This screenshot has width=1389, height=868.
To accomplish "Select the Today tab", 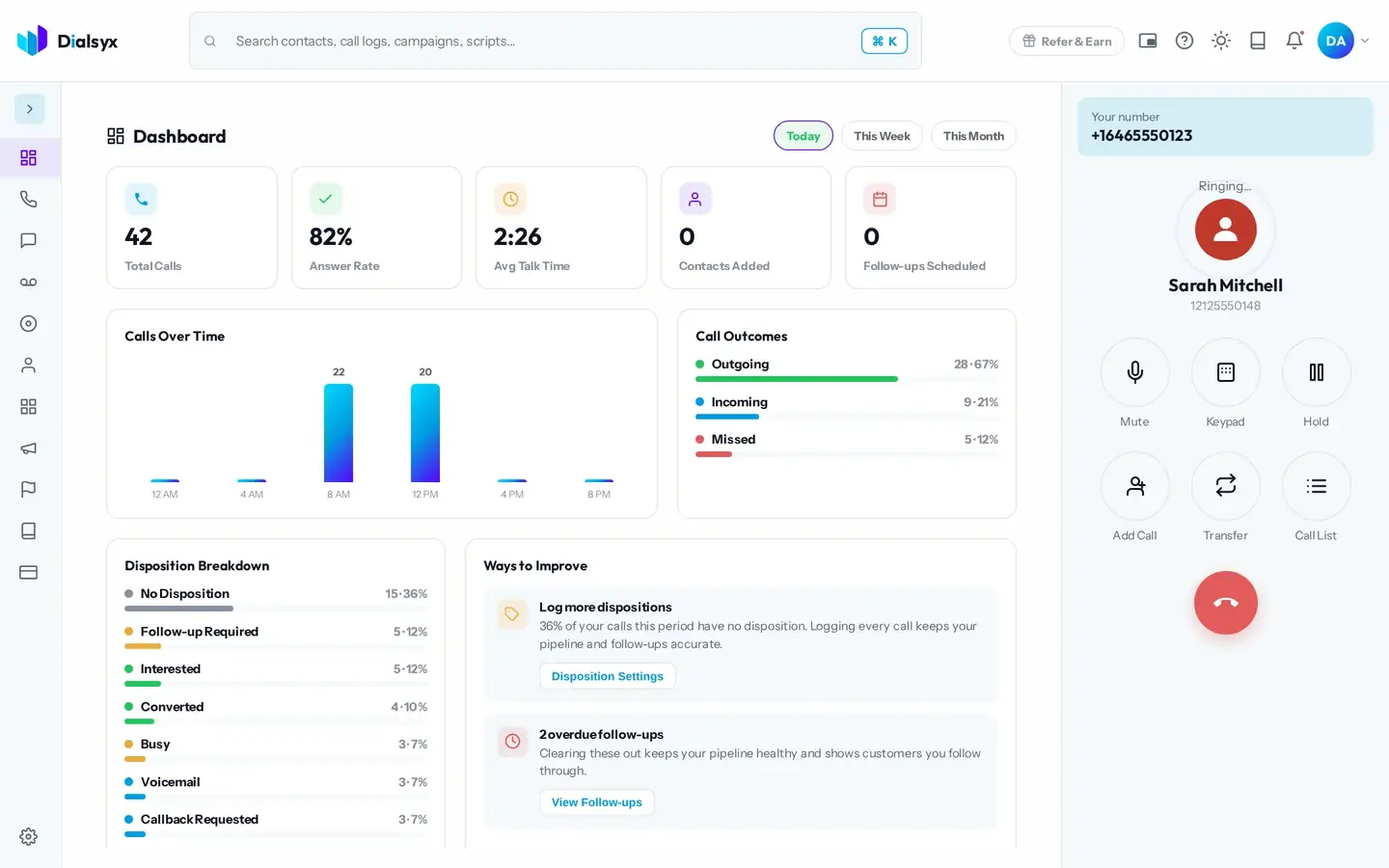I will (803, 136).
